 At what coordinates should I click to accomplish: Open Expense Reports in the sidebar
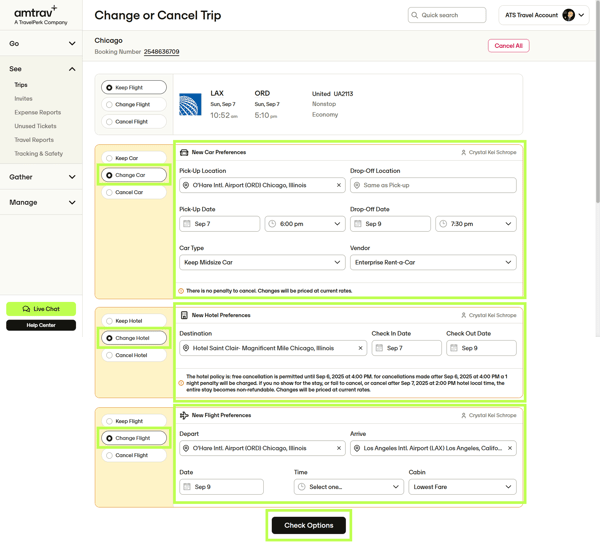point(37,113)
